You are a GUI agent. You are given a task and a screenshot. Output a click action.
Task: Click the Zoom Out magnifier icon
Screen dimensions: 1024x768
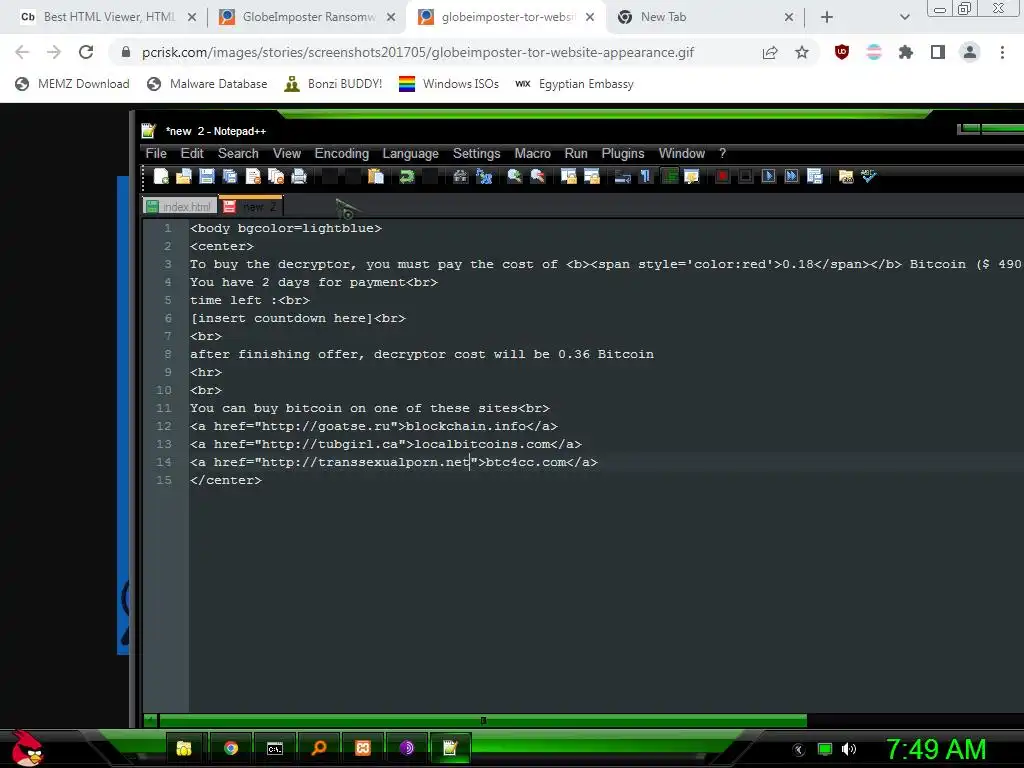coord(537,176)
